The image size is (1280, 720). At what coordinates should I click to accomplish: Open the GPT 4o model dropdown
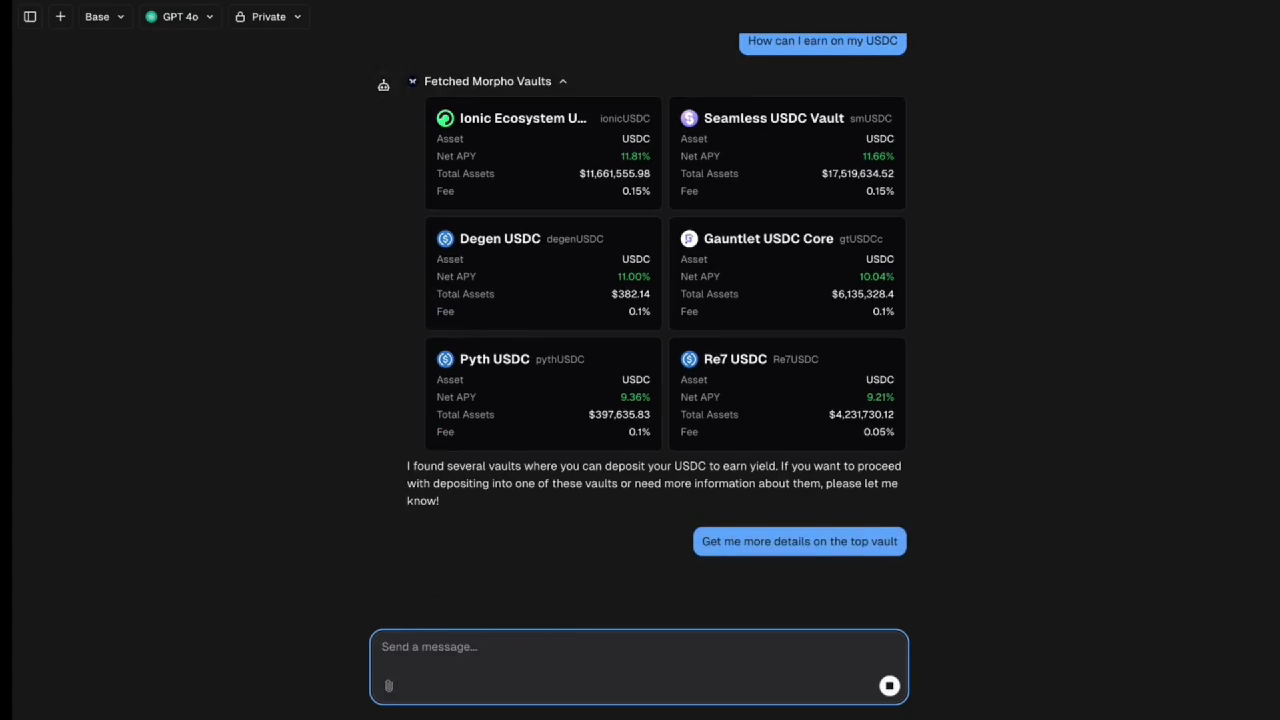tap(179, 17)
